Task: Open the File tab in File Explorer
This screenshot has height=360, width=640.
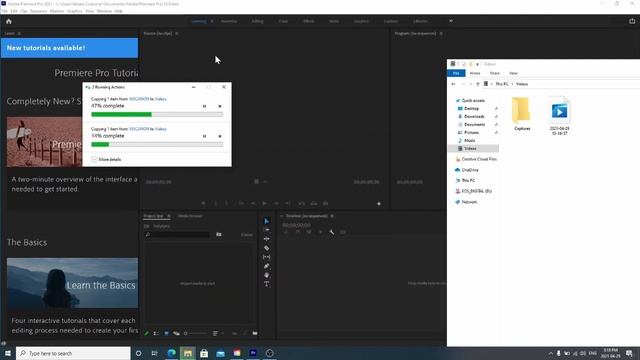Action: pyautogui.click(x=456, y=73)
